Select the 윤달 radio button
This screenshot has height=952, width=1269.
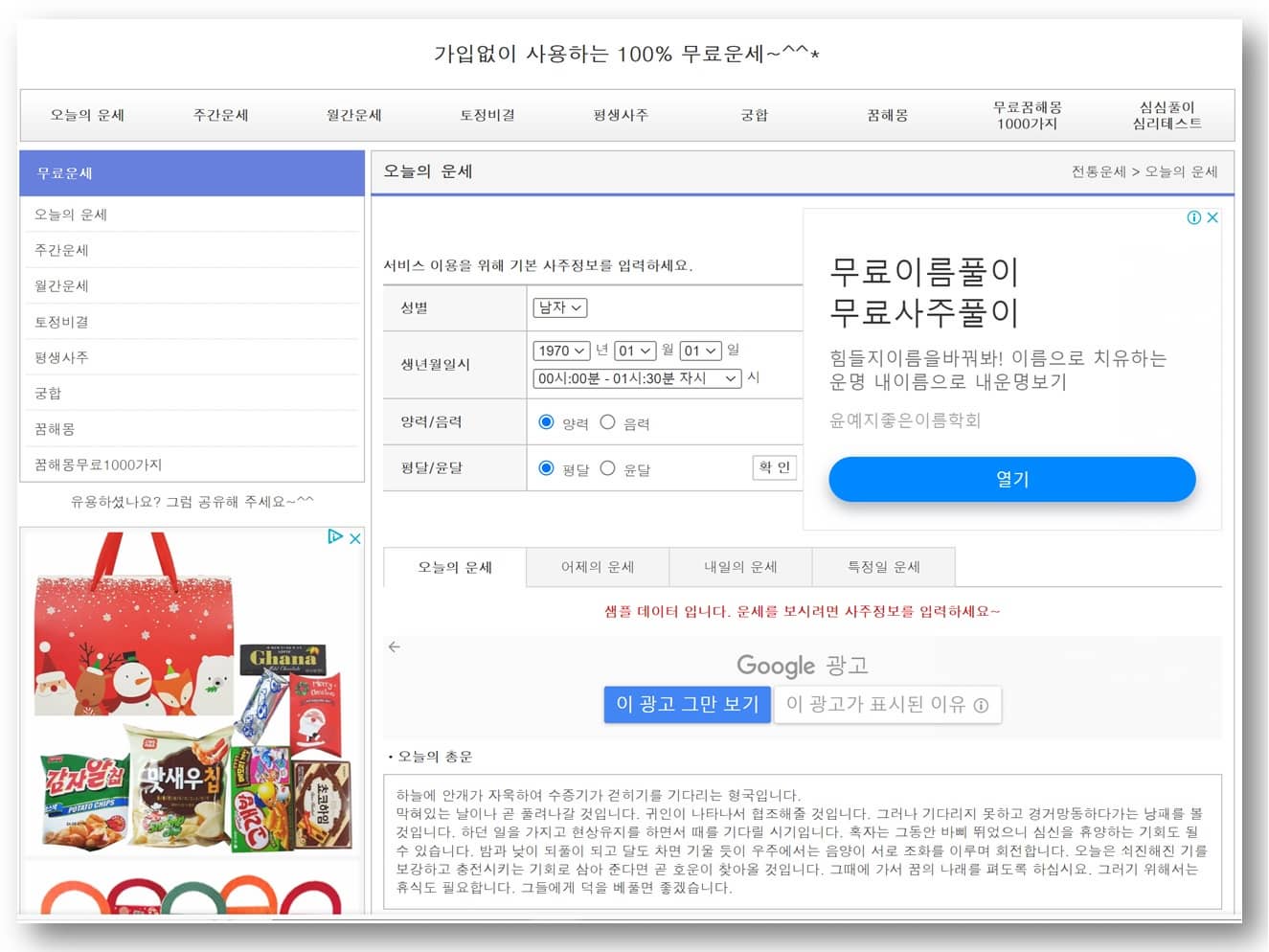point(607,468)
